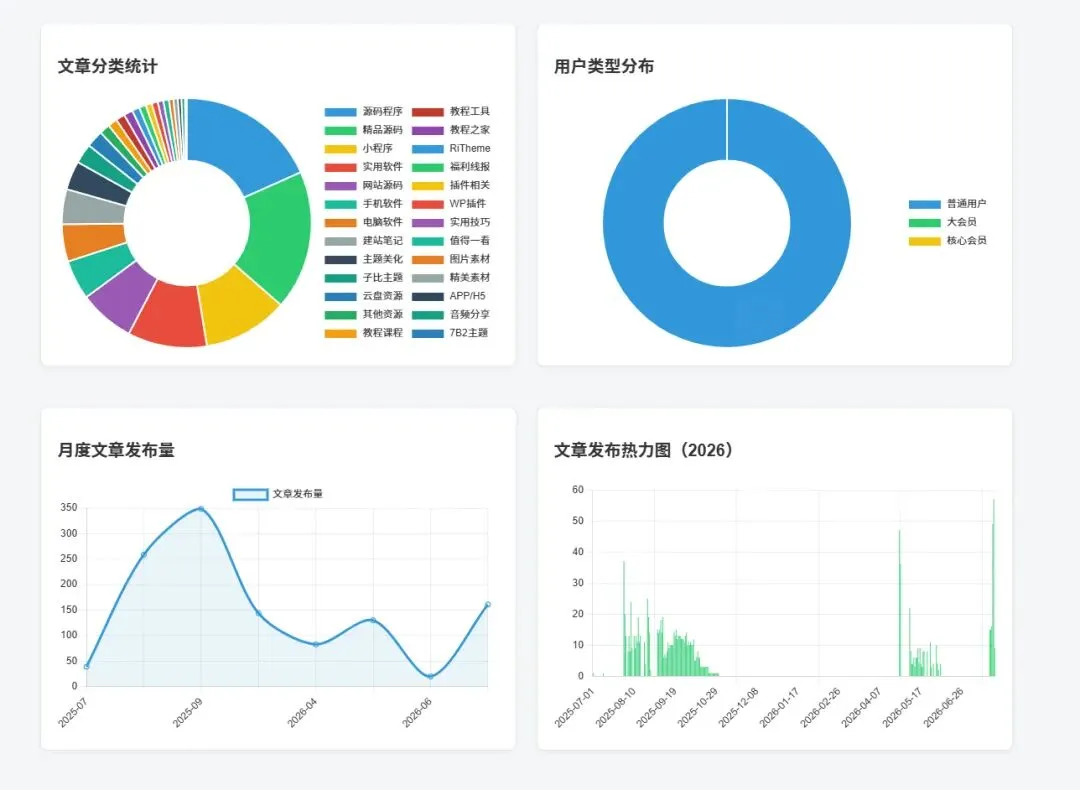
Task: Click the 电脑软件 legend item
Action: click(364, 222)
